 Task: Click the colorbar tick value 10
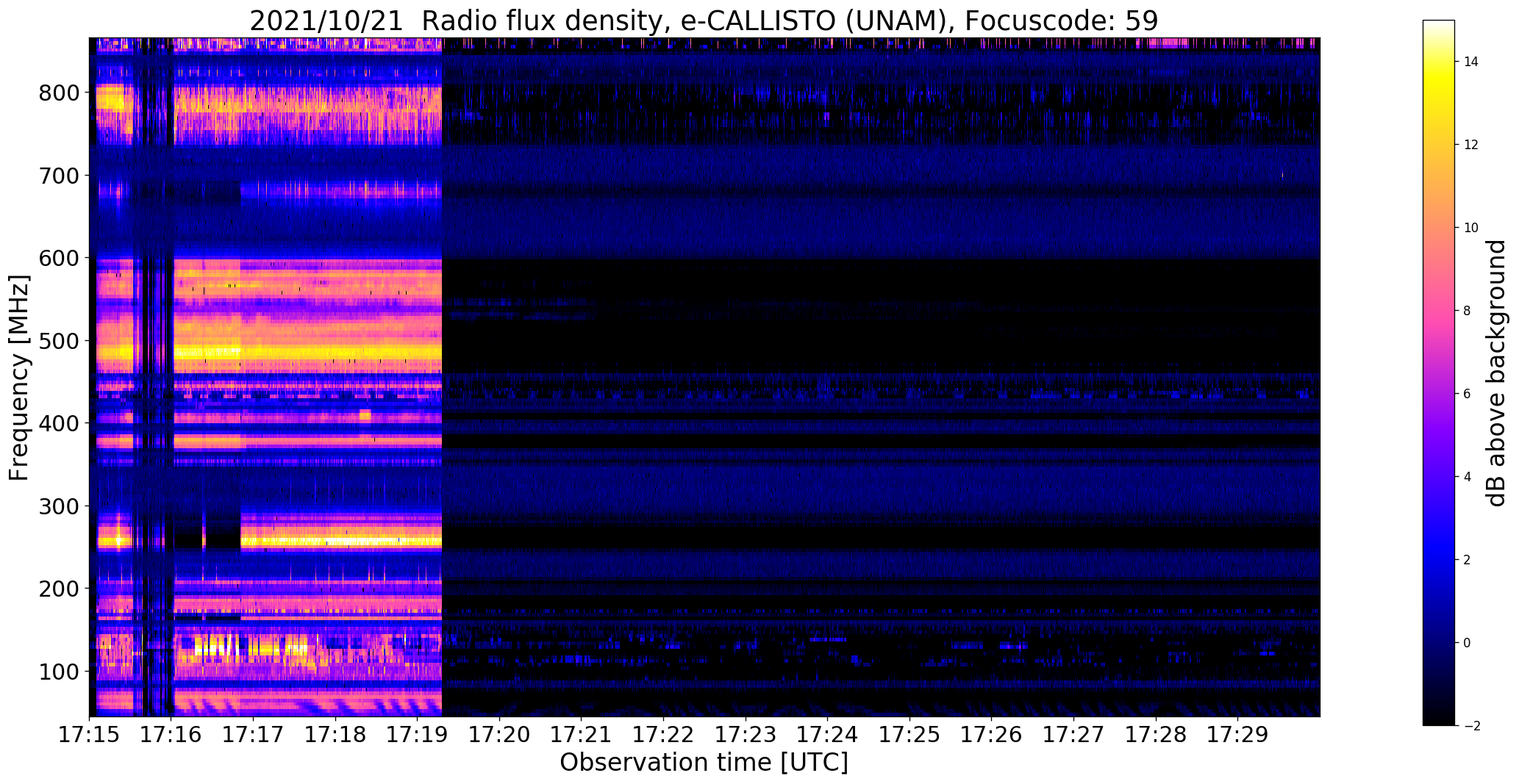pyautogui.click(x=1471, y=228)
